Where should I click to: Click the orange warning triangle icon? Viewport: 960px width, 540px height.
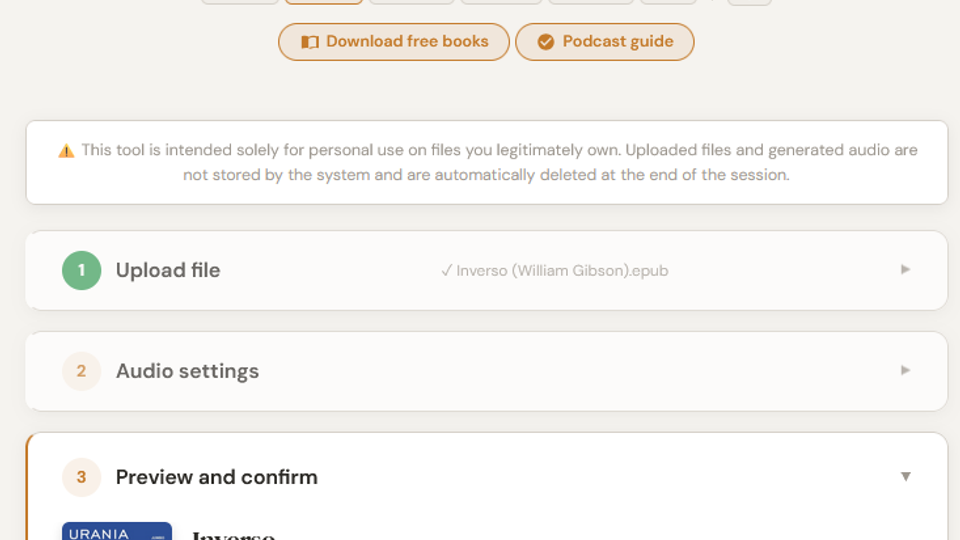(66, 151)
